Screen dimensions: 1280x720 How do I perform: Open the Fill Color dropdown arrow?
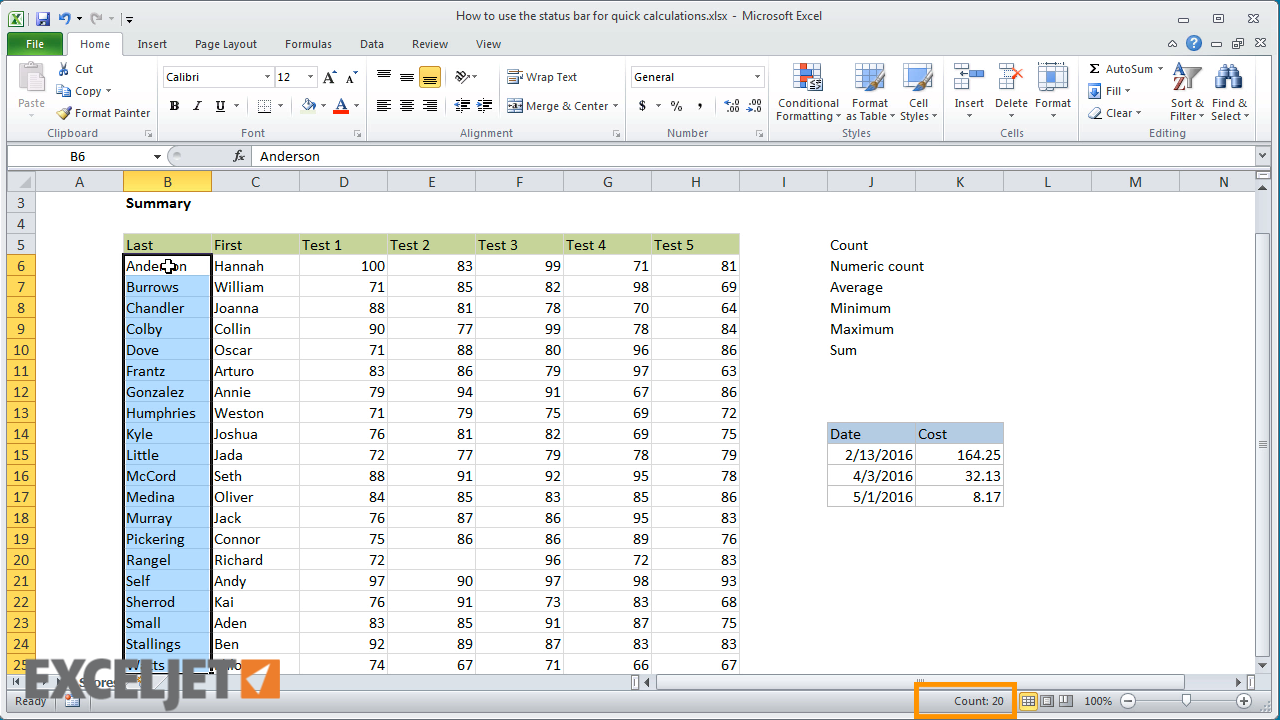(324, 105)
